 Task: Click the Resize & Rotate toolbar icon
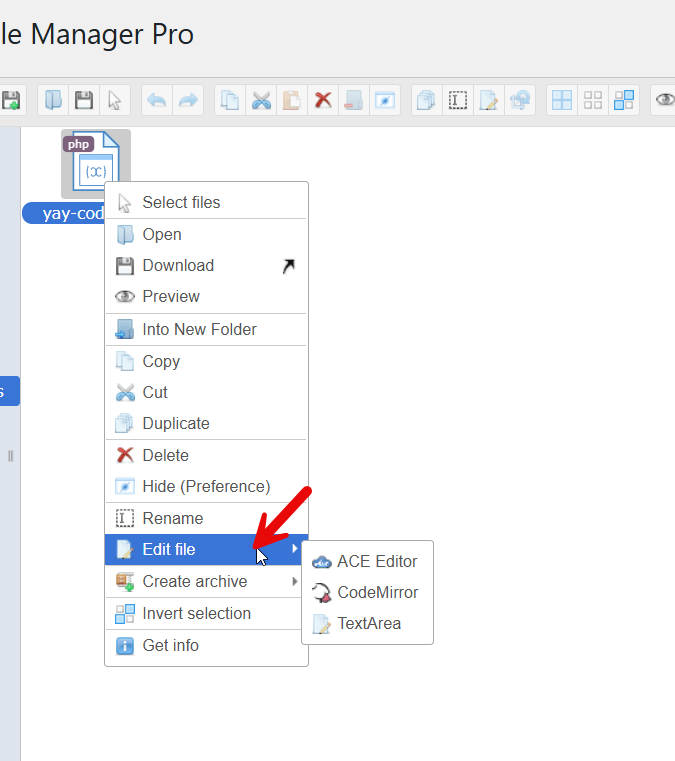[520, 100]
